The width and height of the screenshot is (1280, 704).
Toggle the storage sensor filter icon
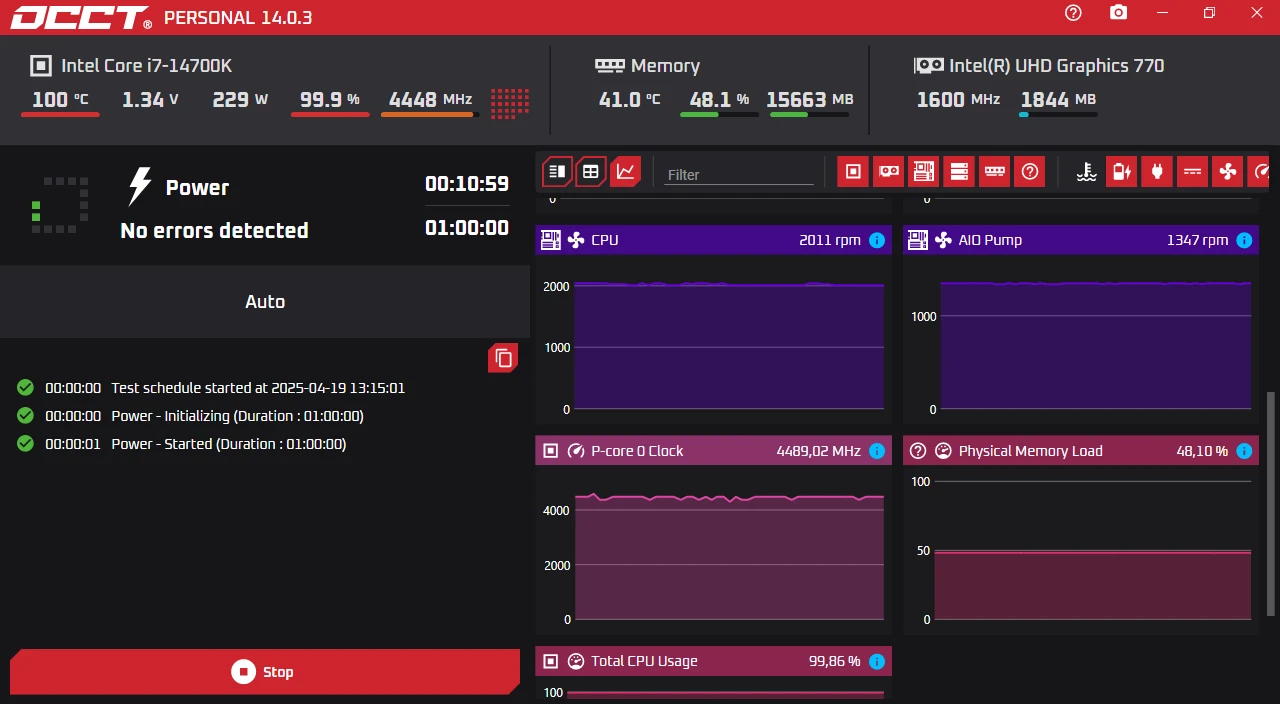click(959, 171)
